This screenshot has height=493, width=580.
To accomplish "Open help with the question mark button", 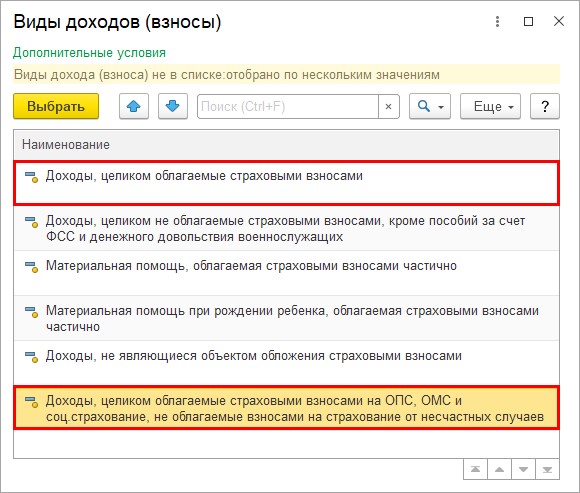I will click(x=545, y=107).
